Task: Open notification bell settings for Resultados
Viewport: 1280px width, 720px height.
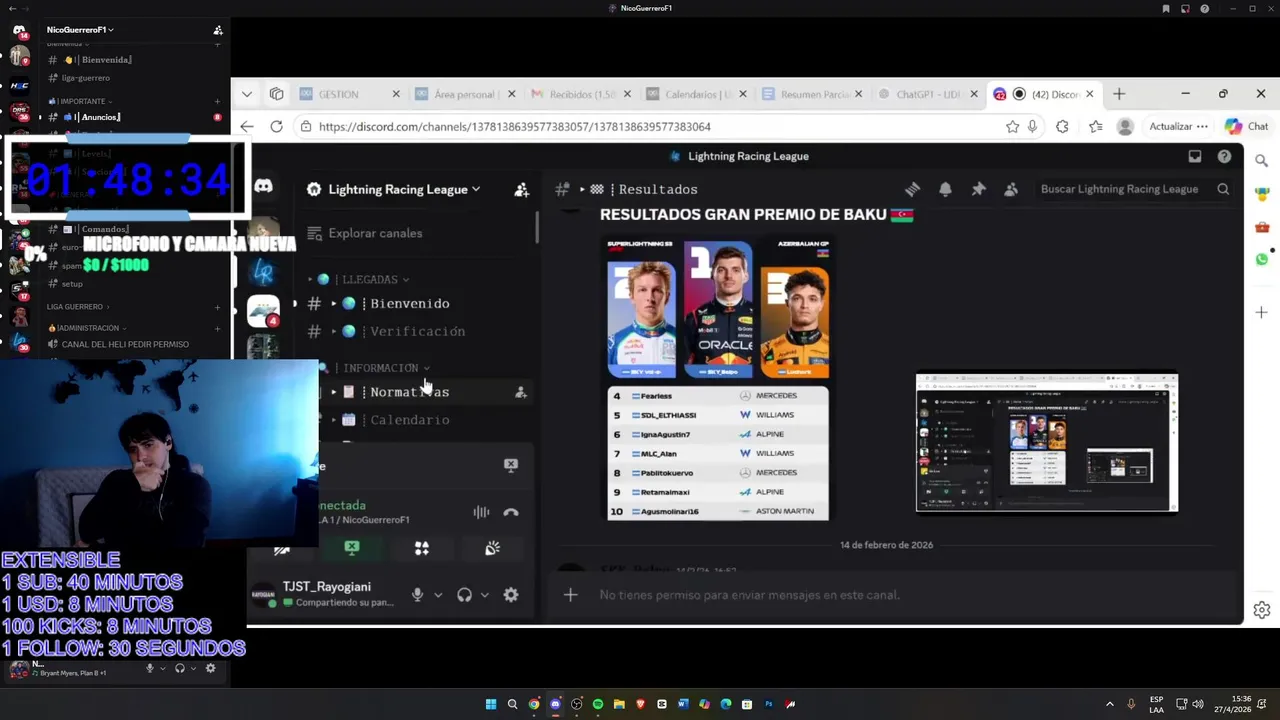Action: (945, 189)
